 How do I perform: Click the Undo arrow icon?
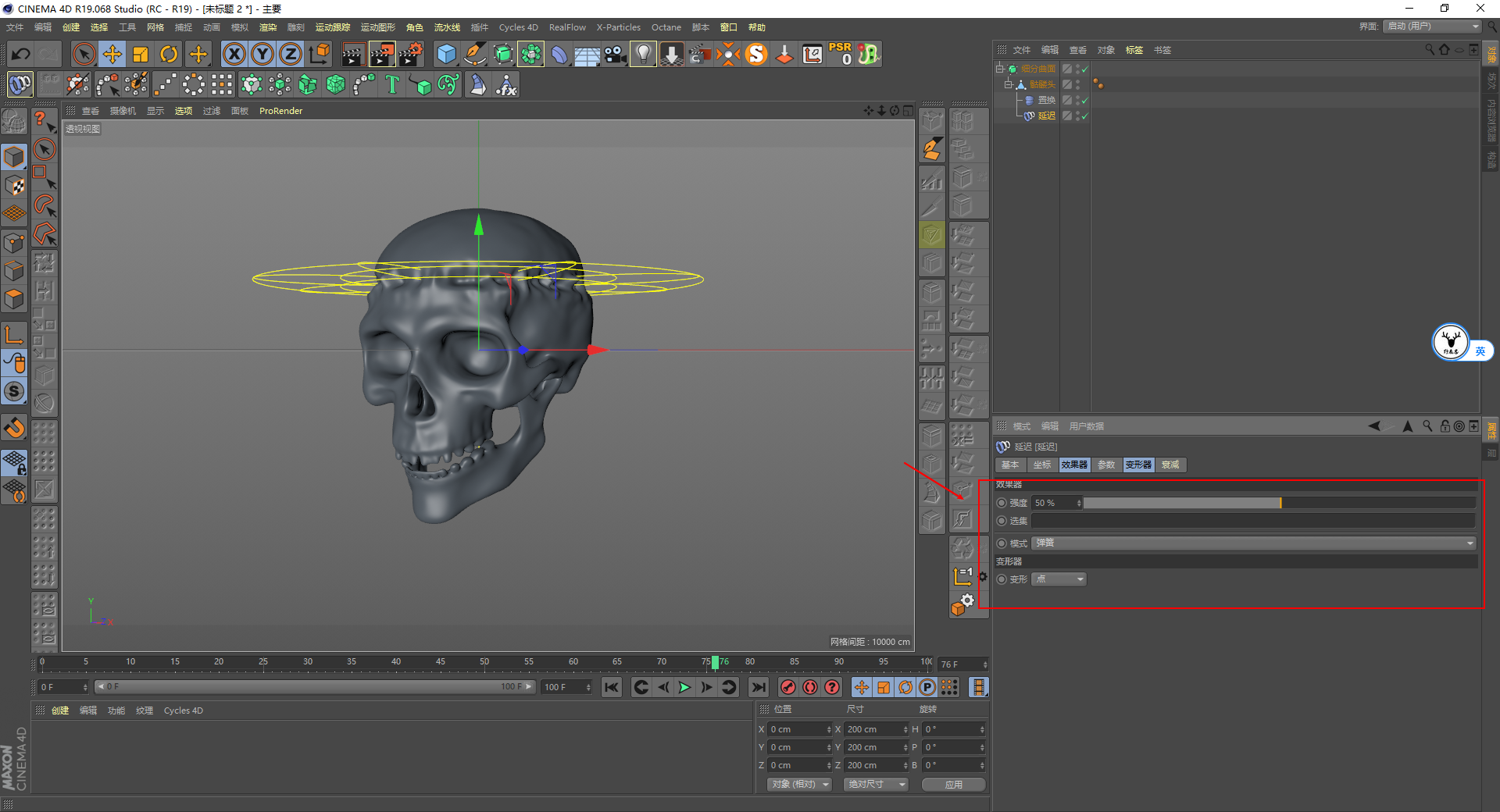pos(21,54)
